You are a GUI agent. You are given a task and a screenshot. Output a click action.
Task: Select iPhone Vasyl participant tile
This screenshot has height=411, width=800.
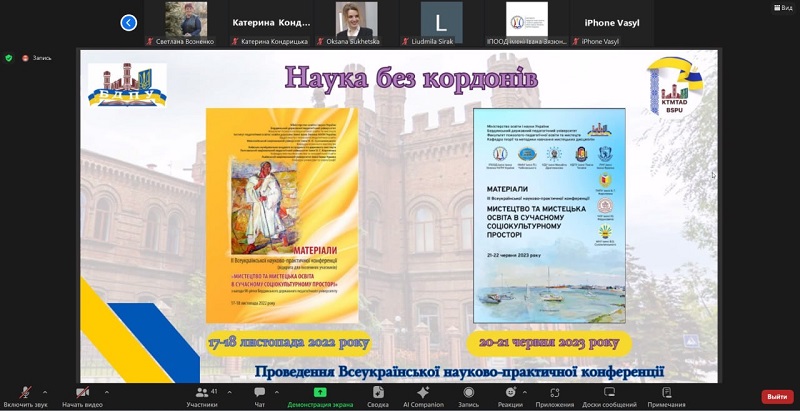coord(612,23)
